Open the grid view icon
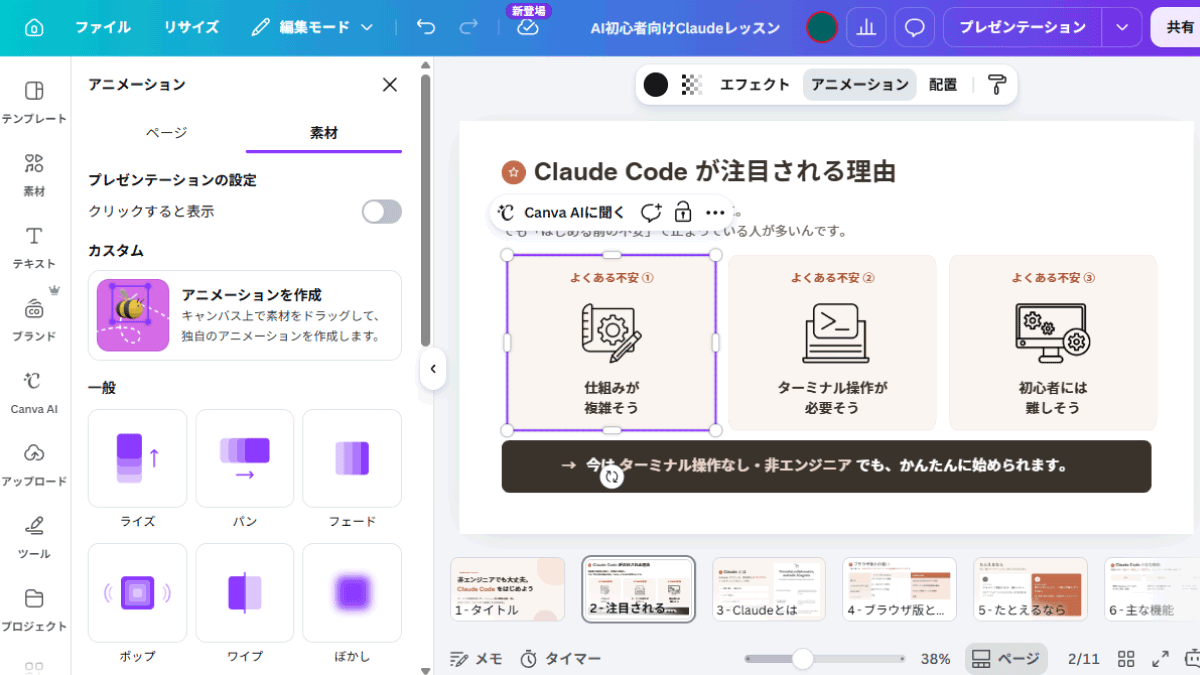 (1126, 659)
